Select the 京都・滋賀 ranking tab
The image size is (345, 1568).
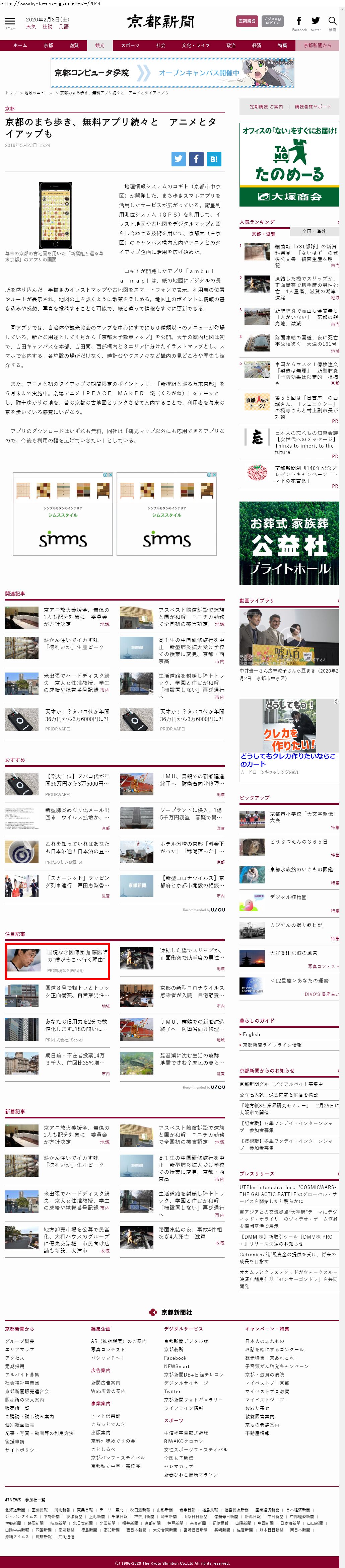[x=263, y=234]
